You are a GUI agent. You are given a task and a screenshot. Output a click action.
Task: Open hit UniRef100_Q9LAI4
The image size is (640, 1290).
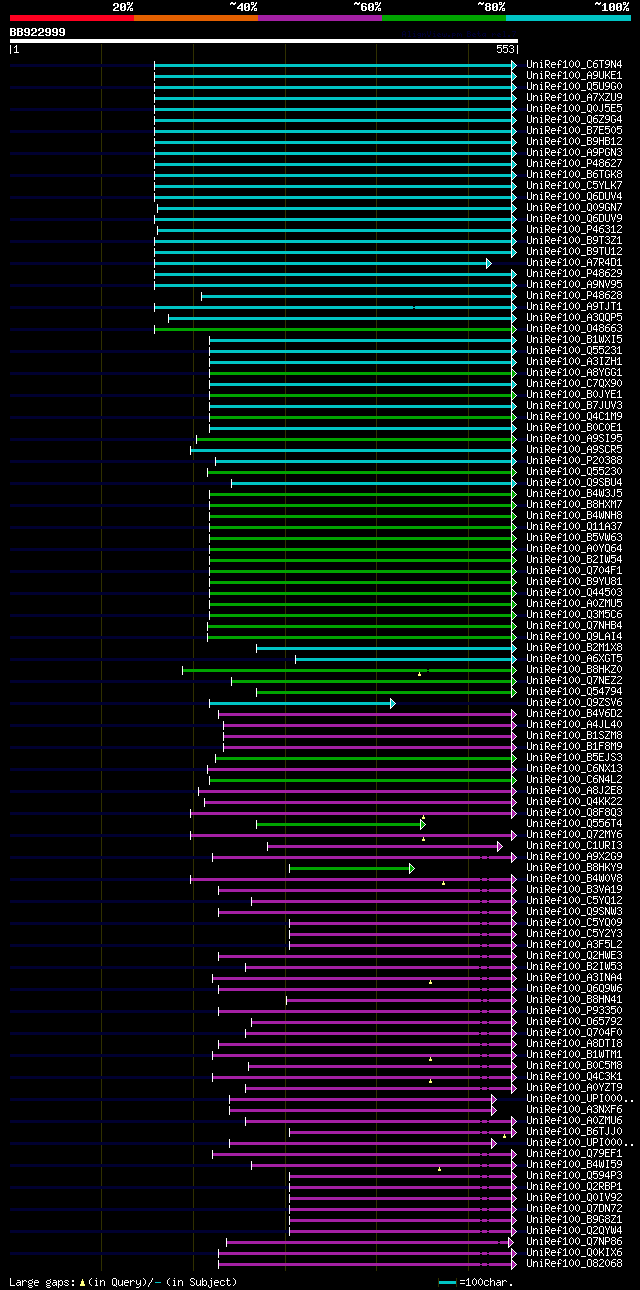[x=574, y=636]
